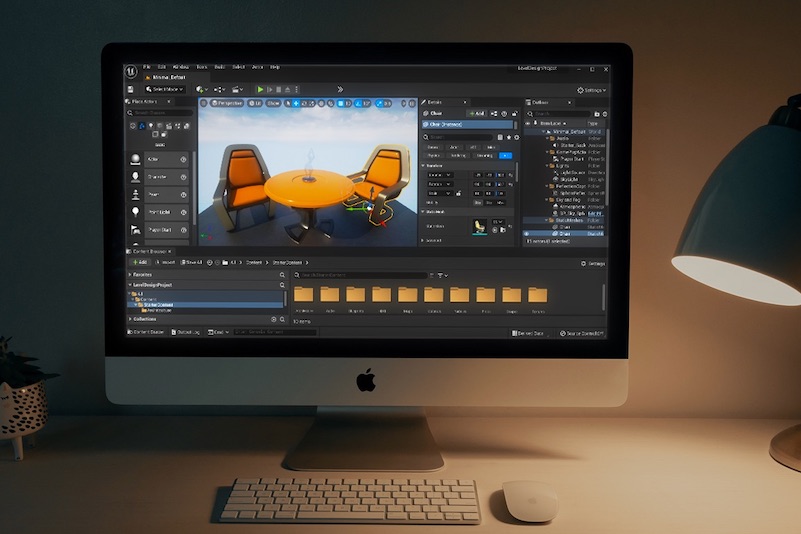Select Player Start in Place Actors

[158, 230]
